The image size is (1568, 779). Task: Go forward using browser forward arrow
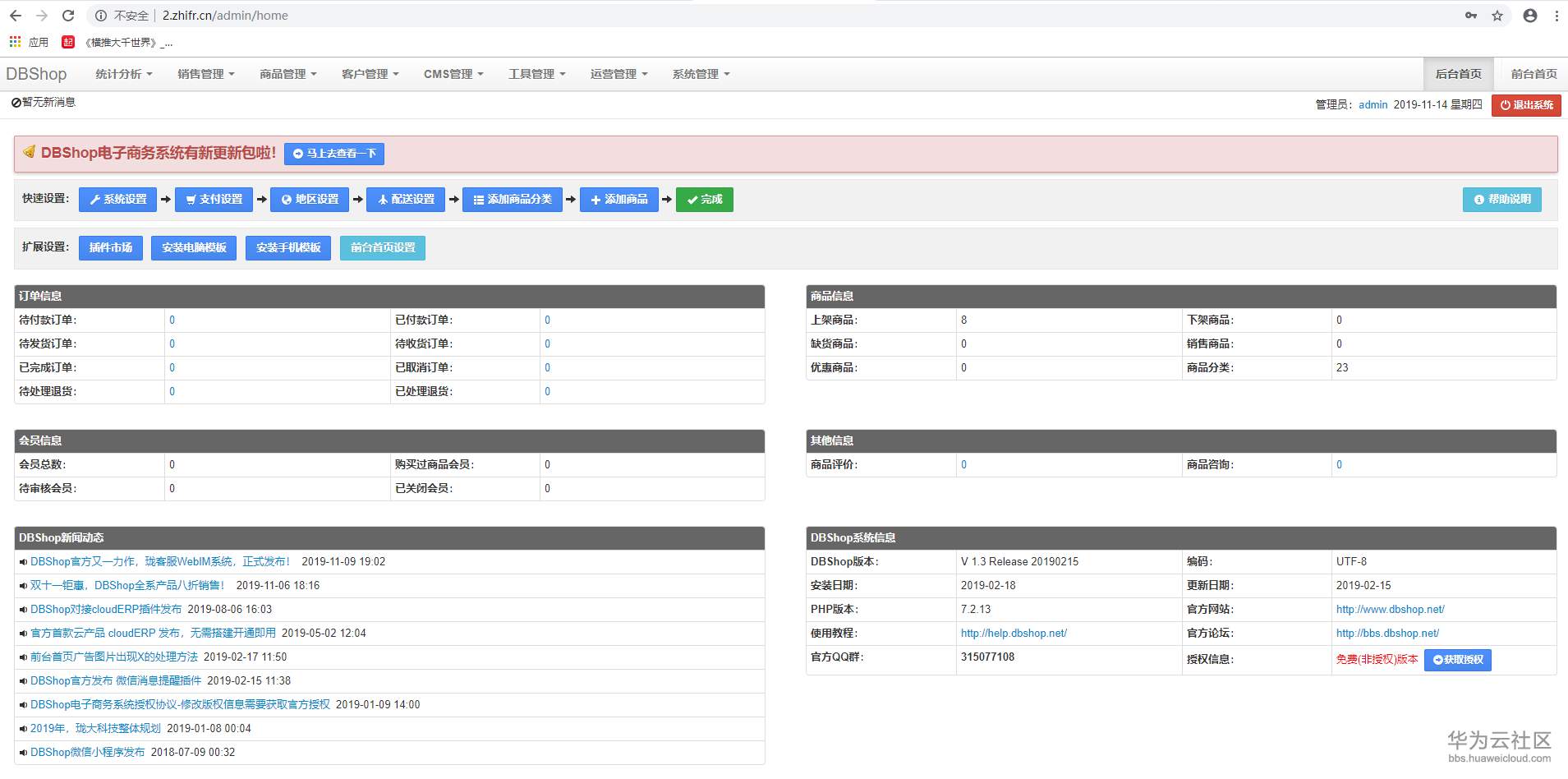click(42, 16)
